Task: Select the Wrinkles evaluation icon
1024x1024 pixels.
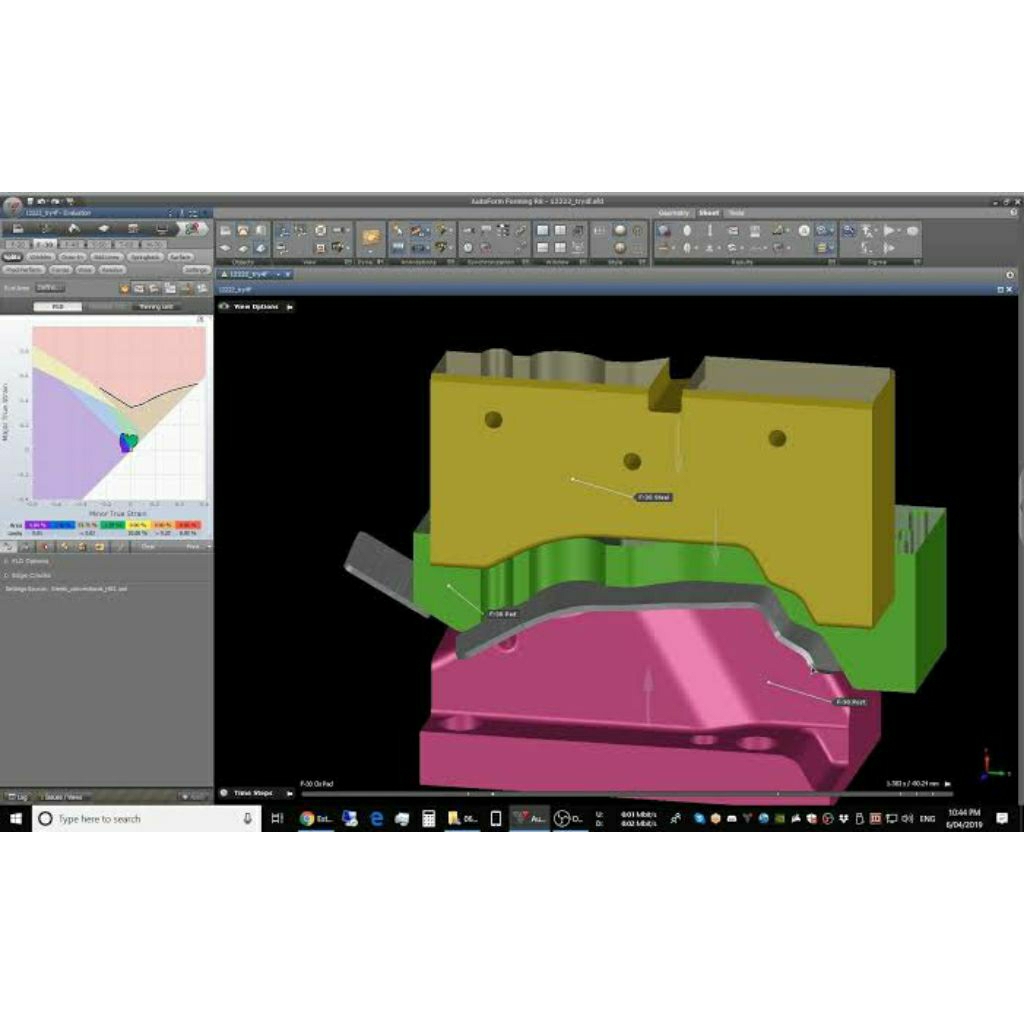Action: click(x=41, y=257)
